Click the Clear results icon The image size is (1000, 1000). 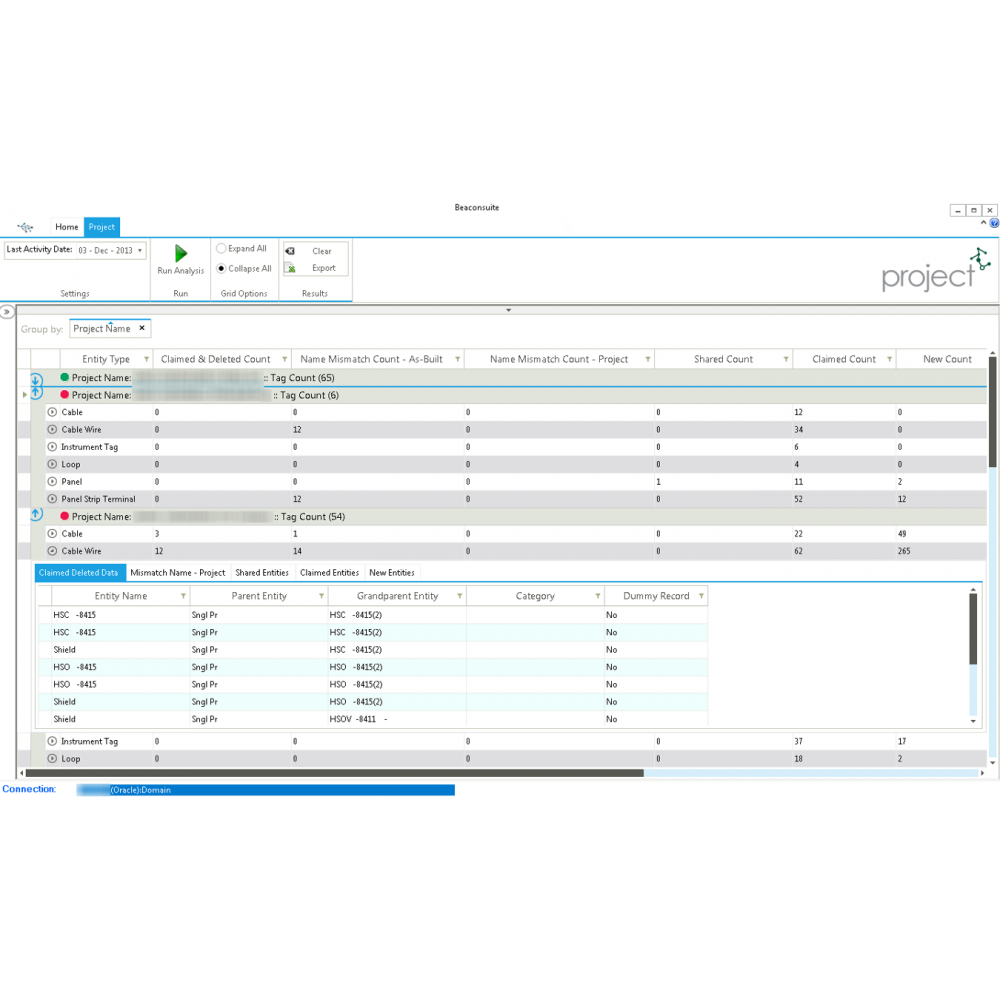(x=290, y=251)
